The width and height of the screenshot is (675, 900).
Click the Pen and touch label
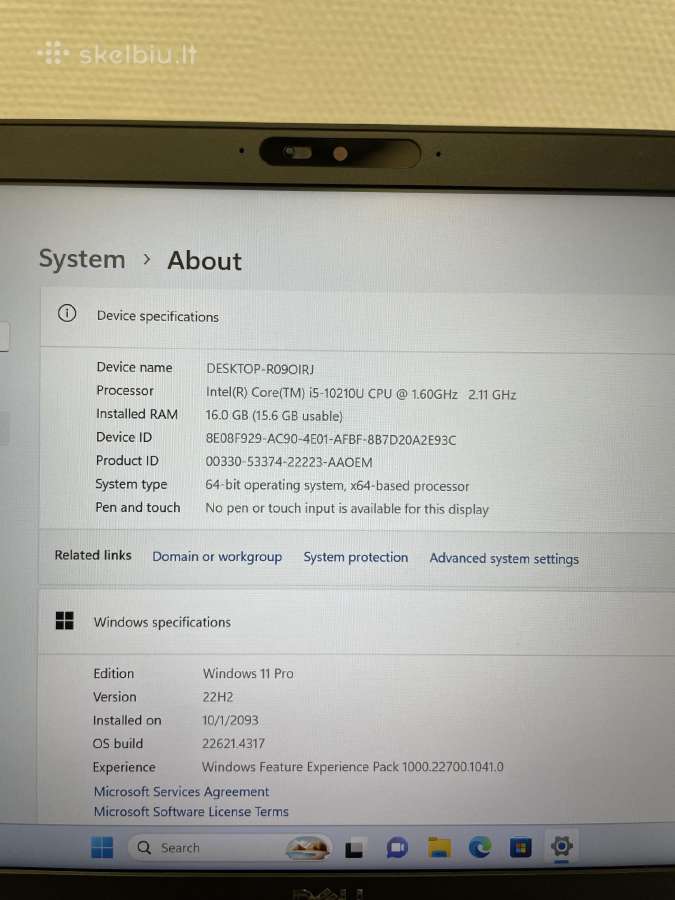point(138,507)
